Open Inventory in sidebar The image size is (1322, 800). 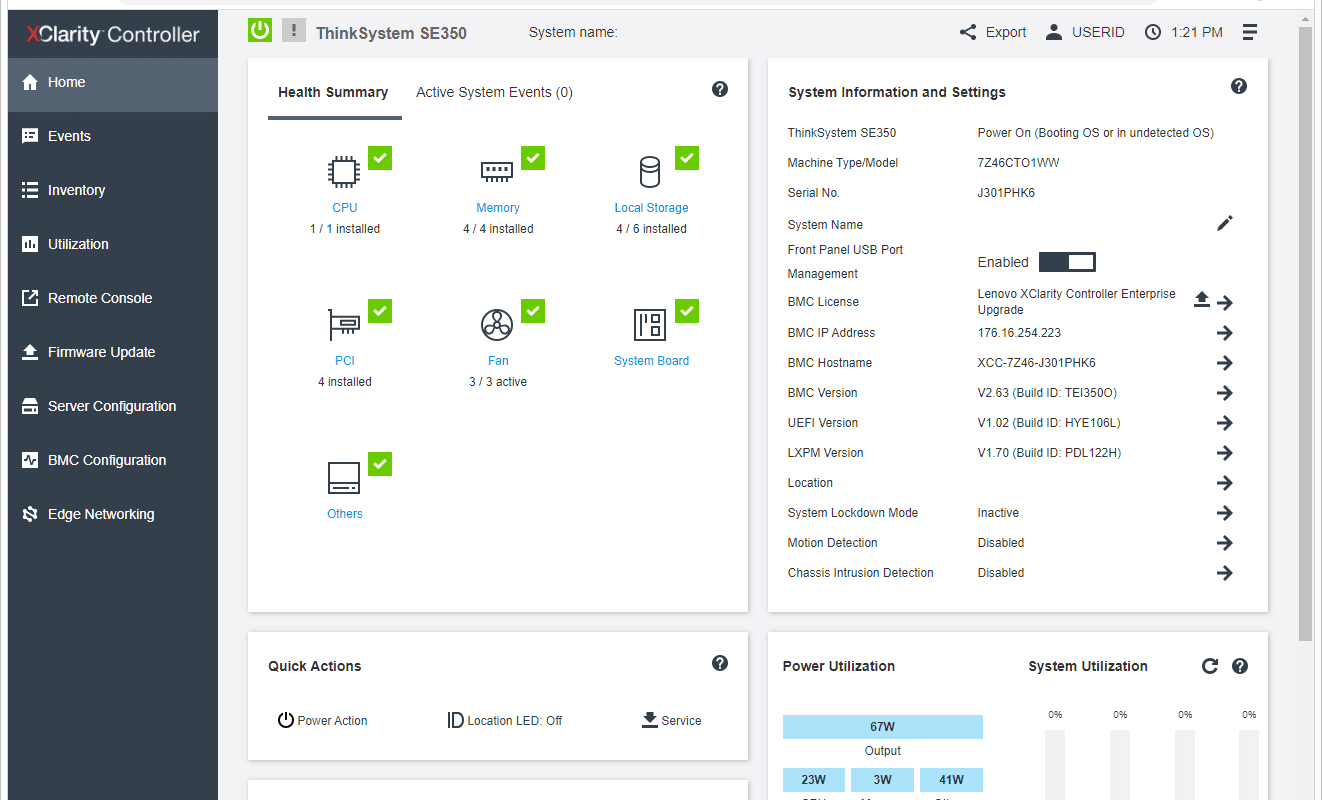pos(113,190)
